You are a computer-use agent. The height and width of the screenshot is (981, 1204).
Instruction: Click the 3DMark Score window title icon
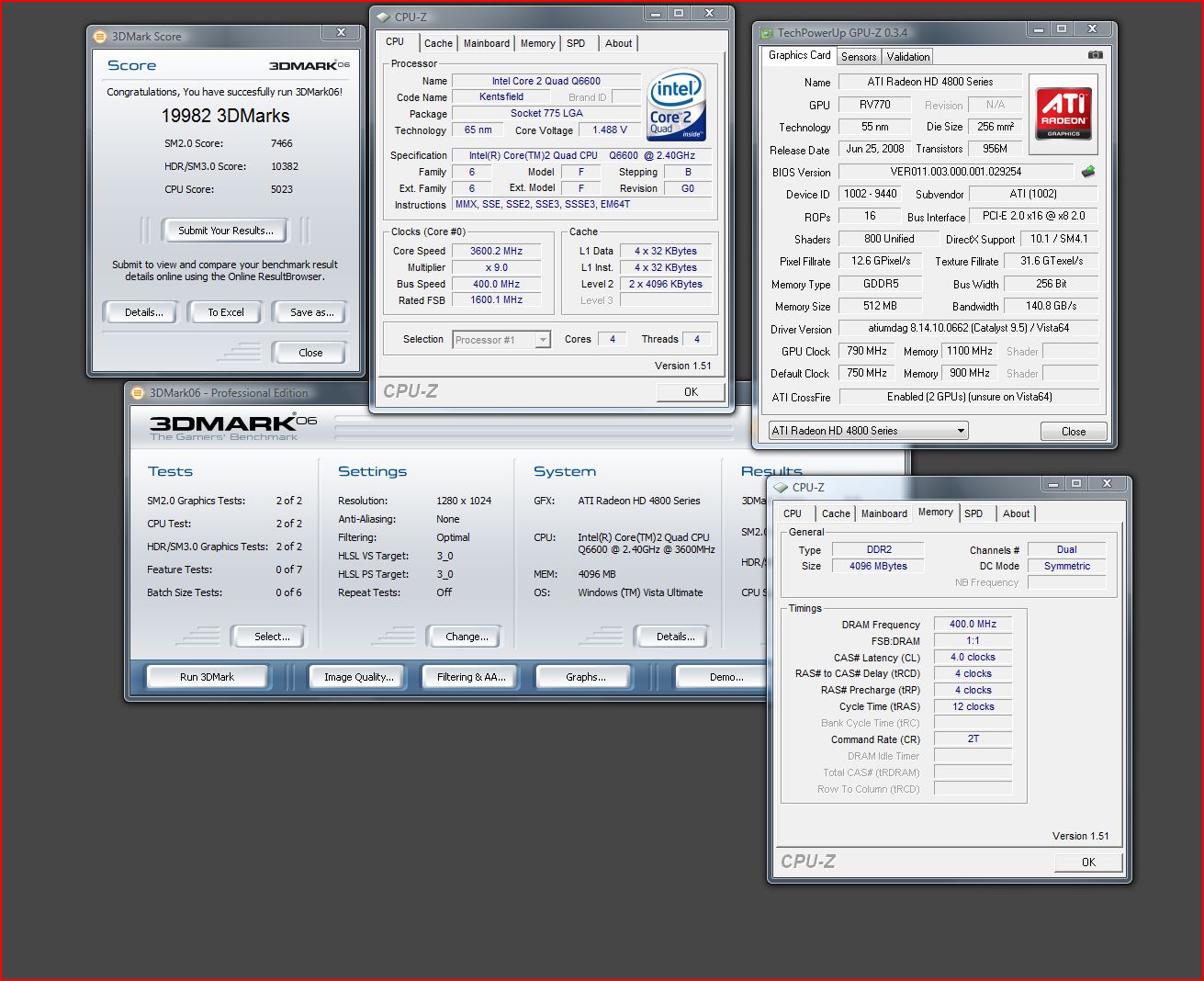pos(101,37)
